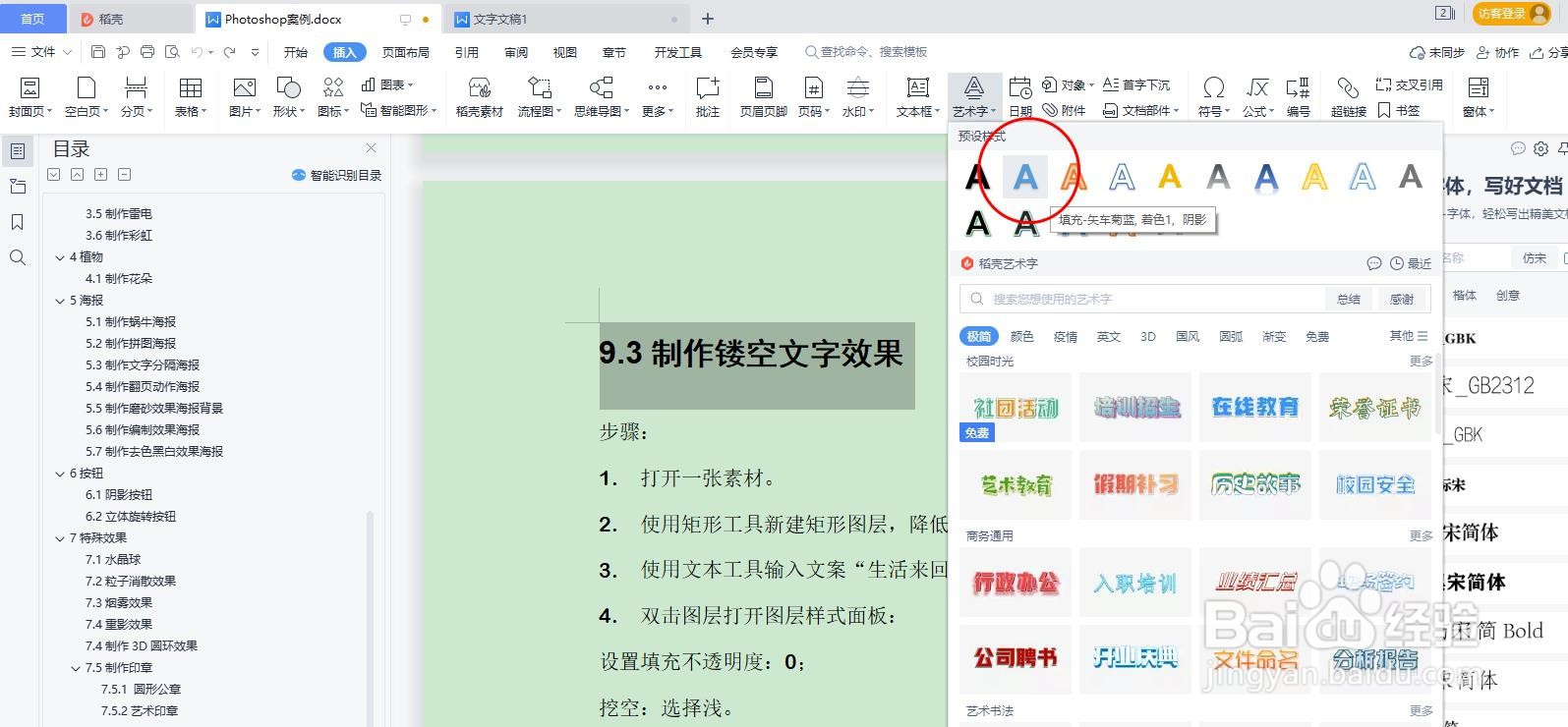Open the bookmark icon in left sidebar
Image resolution: width=1568 pixels, height=727 pixels.
tap(18, 222)
